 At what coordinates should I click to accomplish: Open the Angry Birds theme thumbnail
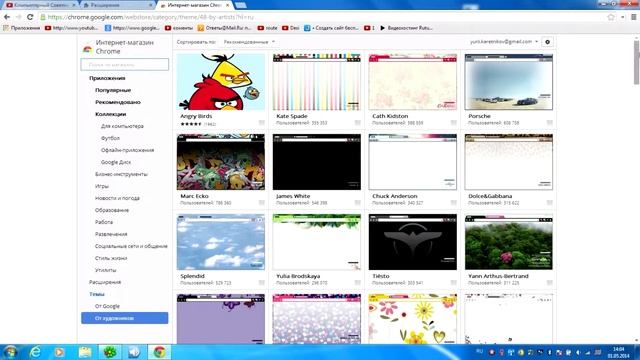point(221,82)
